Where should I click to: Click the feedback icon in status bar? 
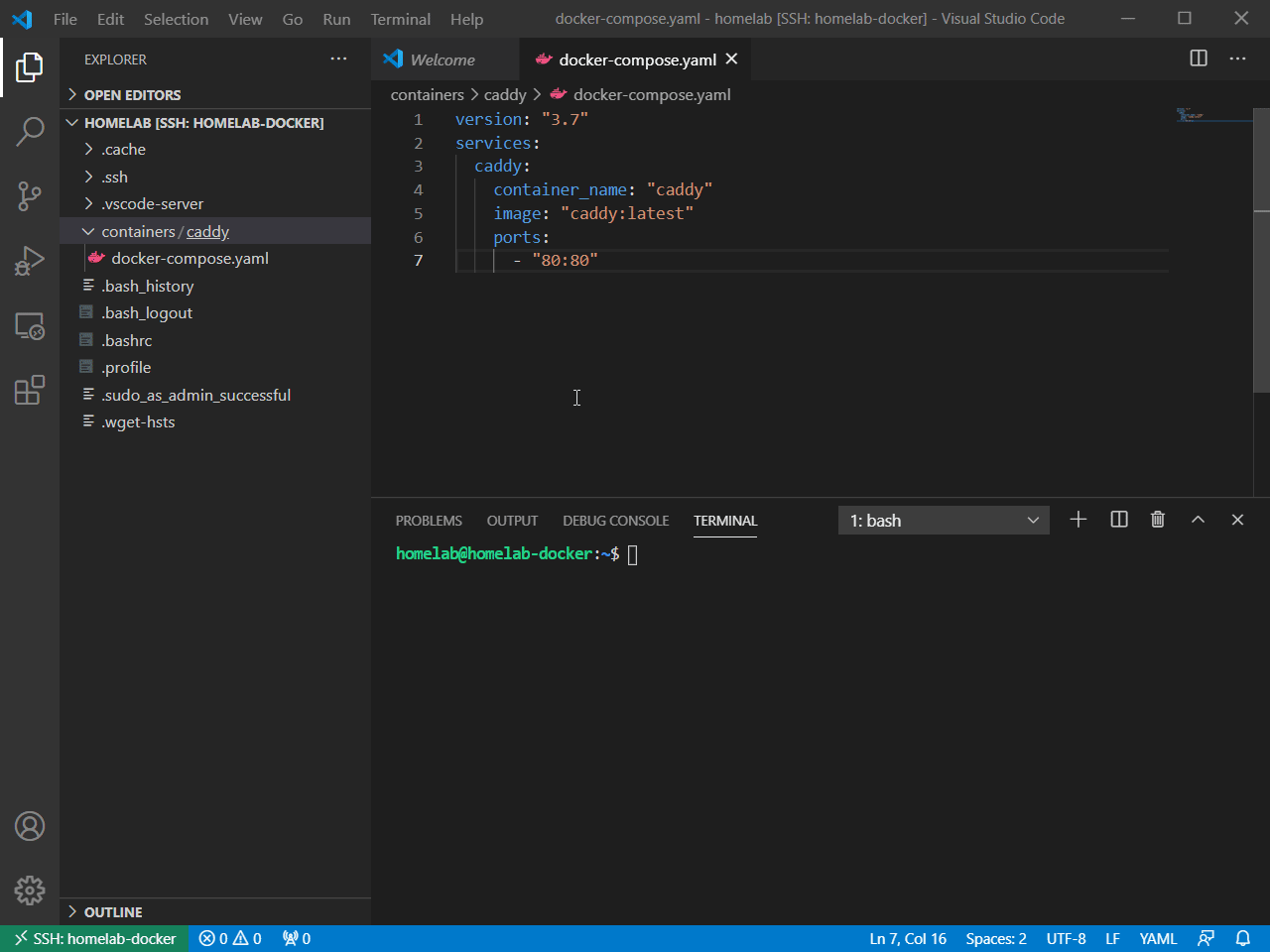1206,938
